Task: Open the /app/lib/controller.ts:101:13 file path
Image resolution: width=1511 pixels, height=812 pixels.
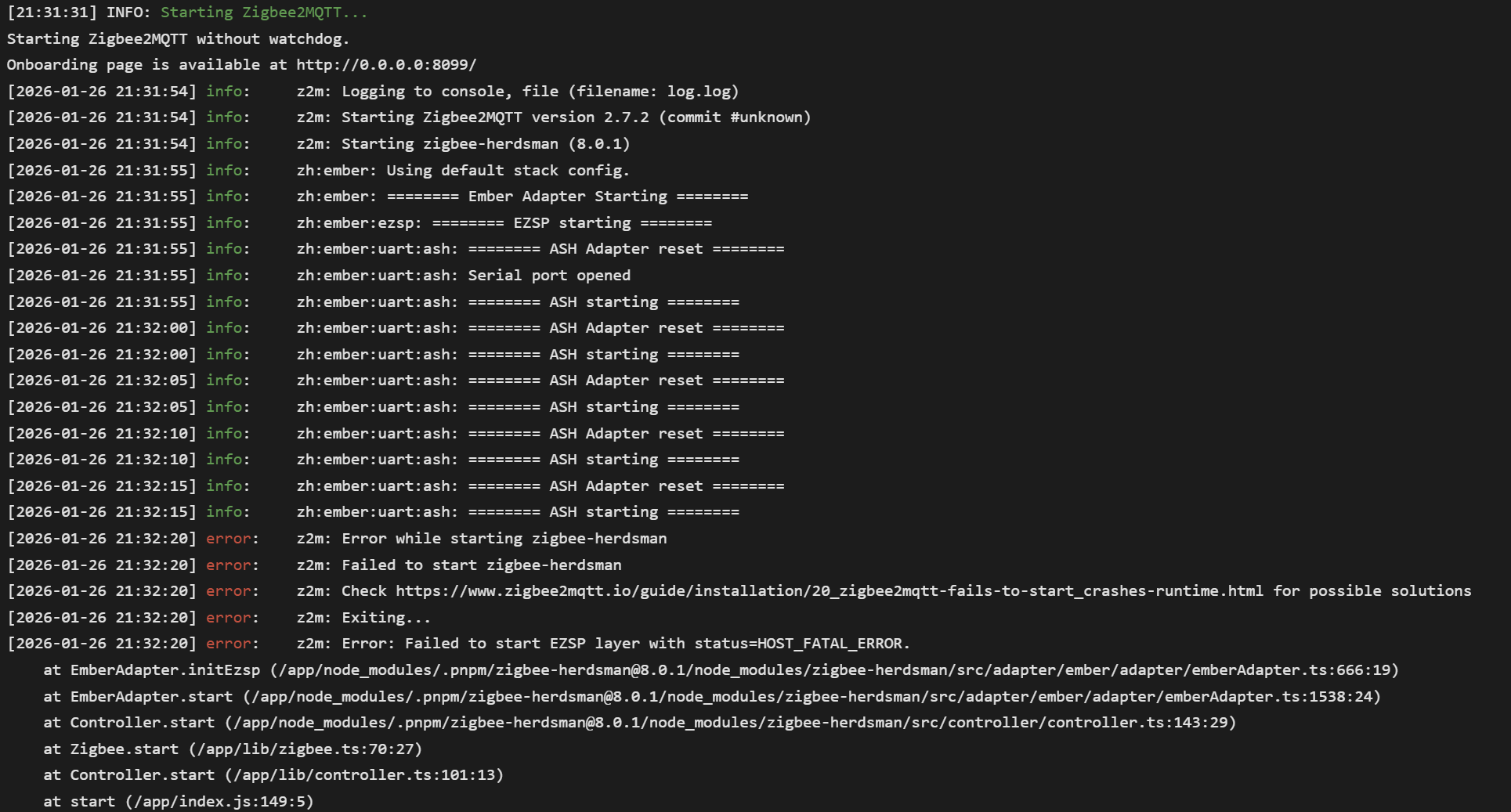Action: (x=364, y=775)
